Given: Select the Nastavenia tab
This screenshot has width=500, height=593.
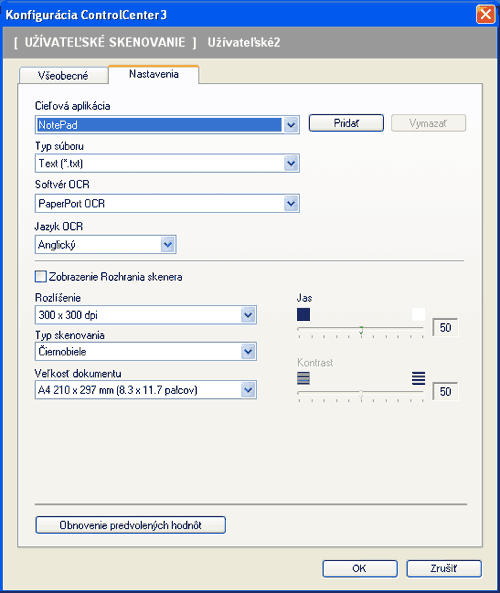Looking at the screenshot, I should (x=154, y=74).
